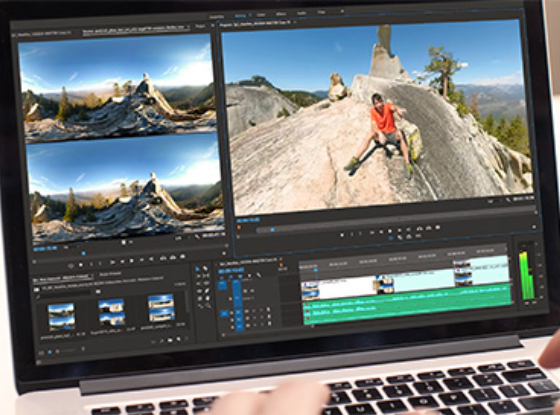Click Lift button in Program monitor
This screenshot has width=560, height=415.
[420, 229]
